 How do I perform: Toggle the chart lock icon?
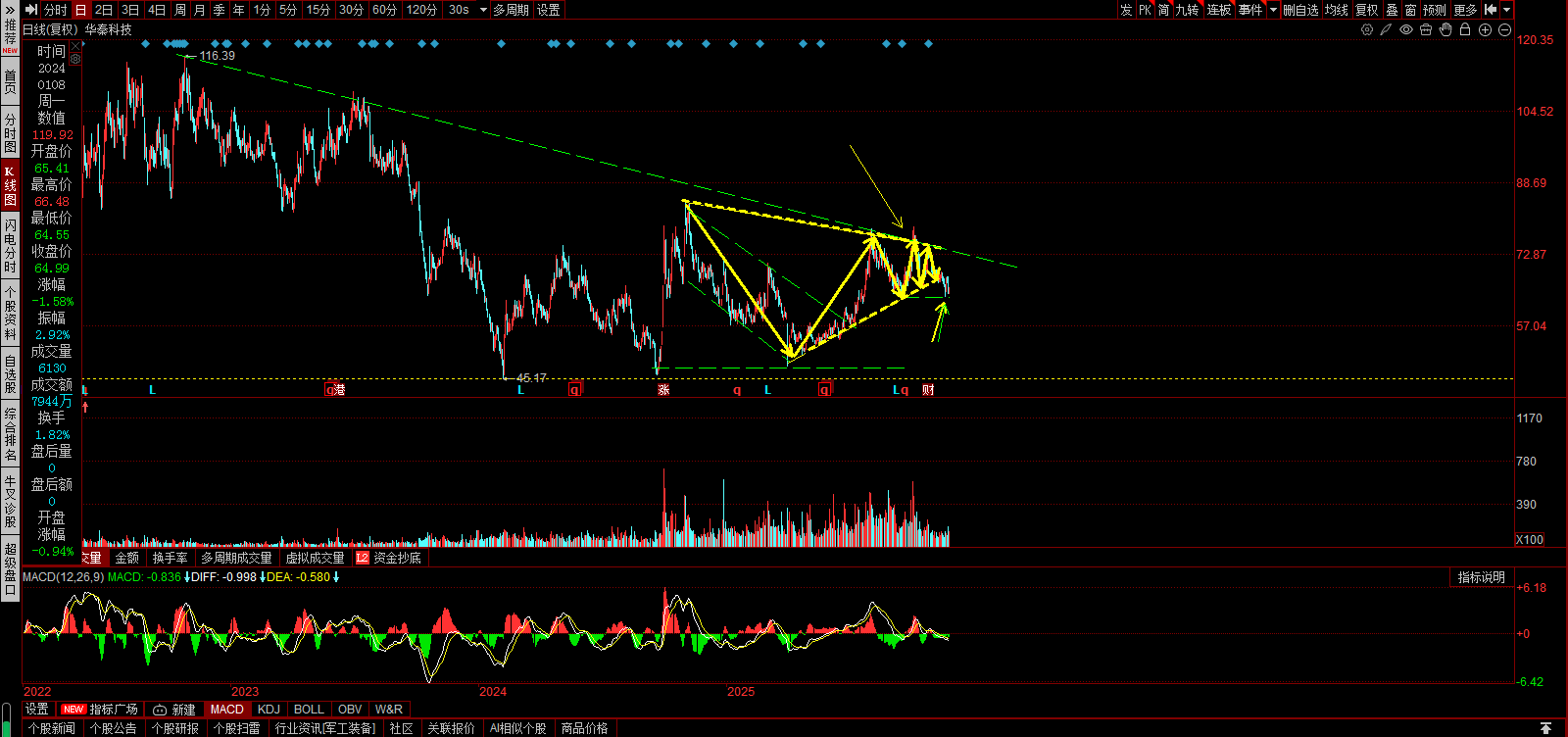[1465, 29]
